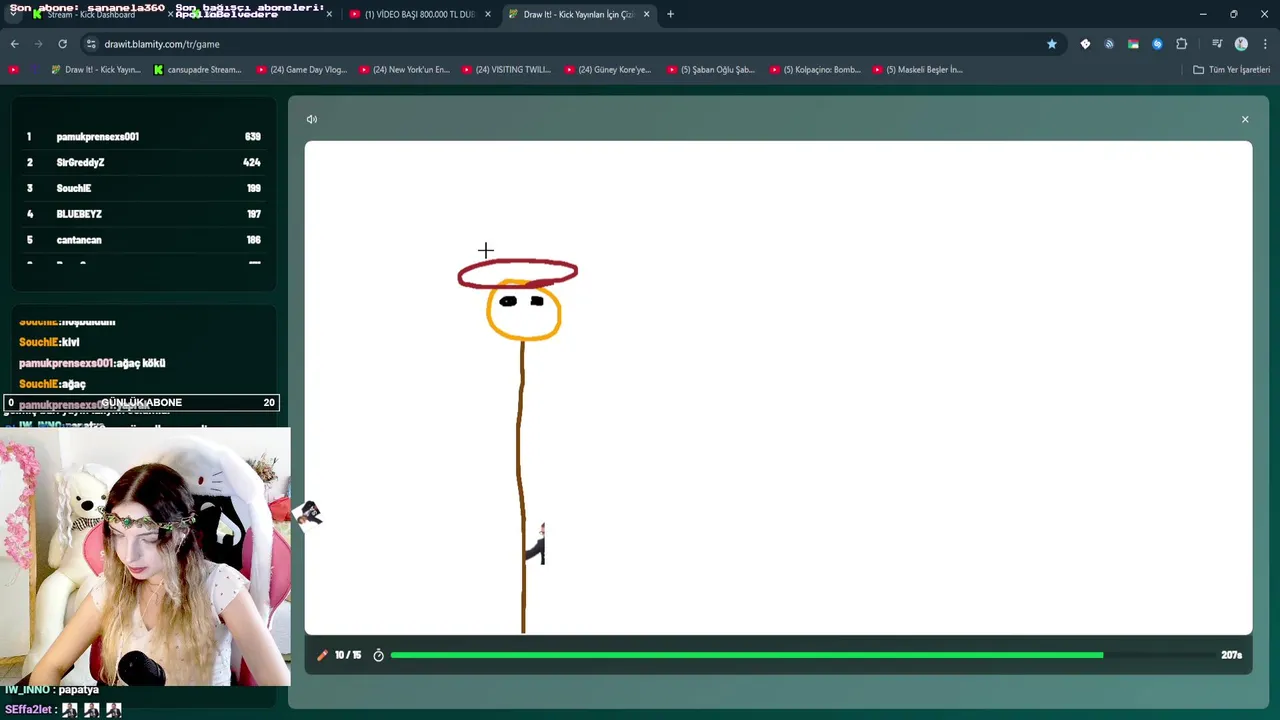Viewport: 1280px width, 720px height.
Task: Open the Chrome profile avatar
Action: click(x=1241, y=44)
